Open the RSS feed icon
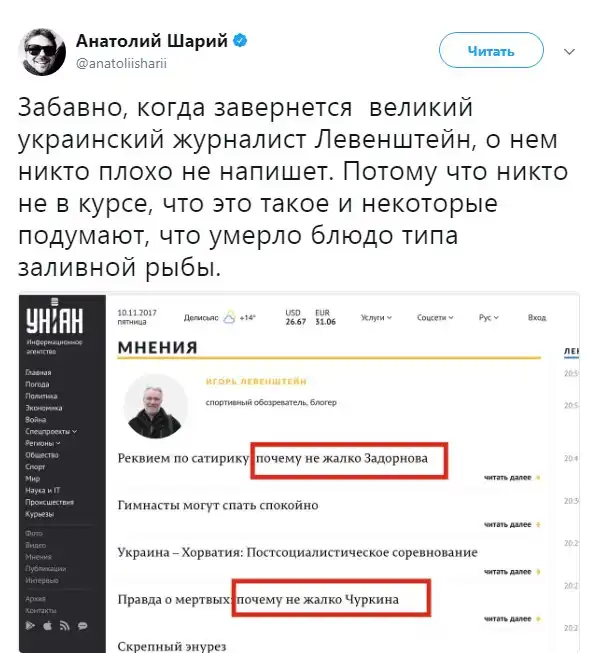The image size is (612, 653). click(65, 626)
